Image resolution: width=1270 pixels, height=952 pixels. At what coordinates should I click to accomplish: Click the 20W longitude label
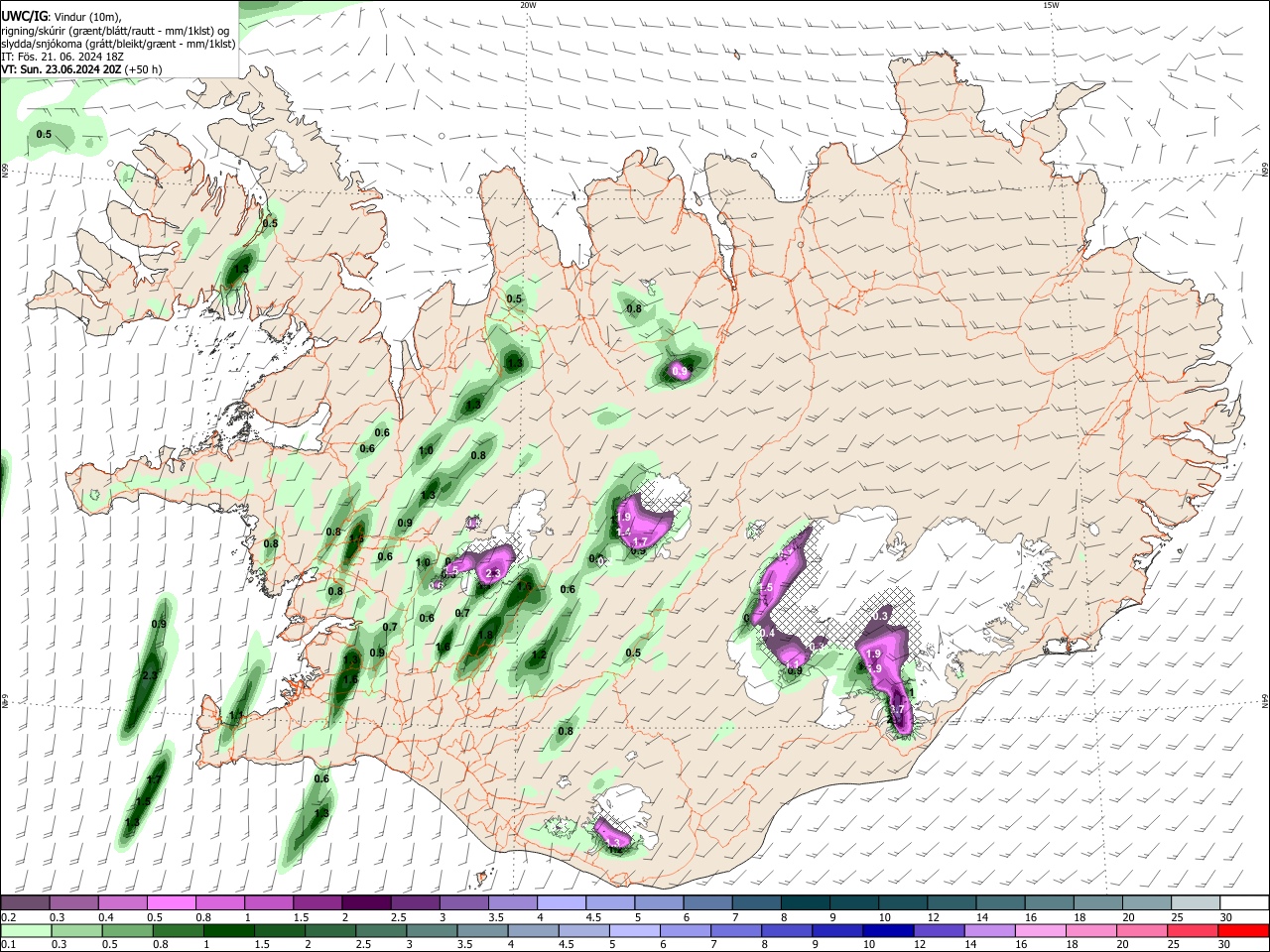528,4
